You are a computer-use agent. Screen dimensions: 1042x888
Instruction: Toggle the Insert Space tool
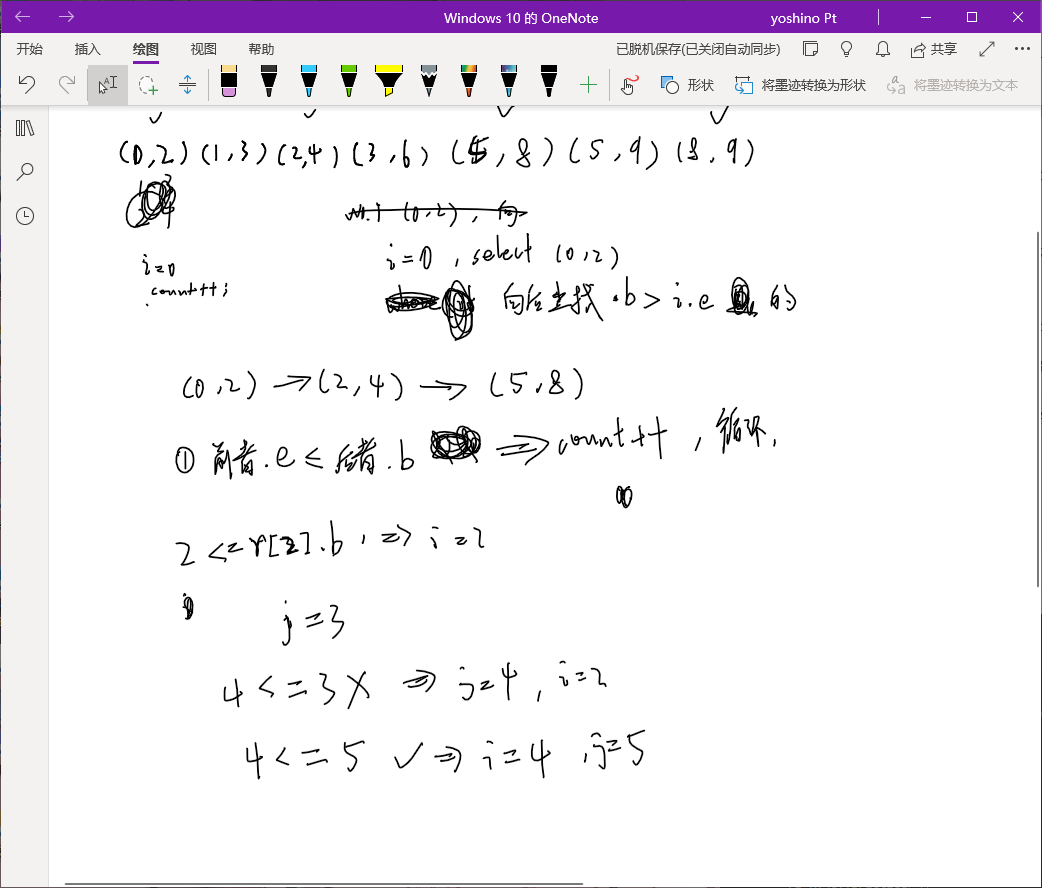pyautogui.click(x=187, y=84)
